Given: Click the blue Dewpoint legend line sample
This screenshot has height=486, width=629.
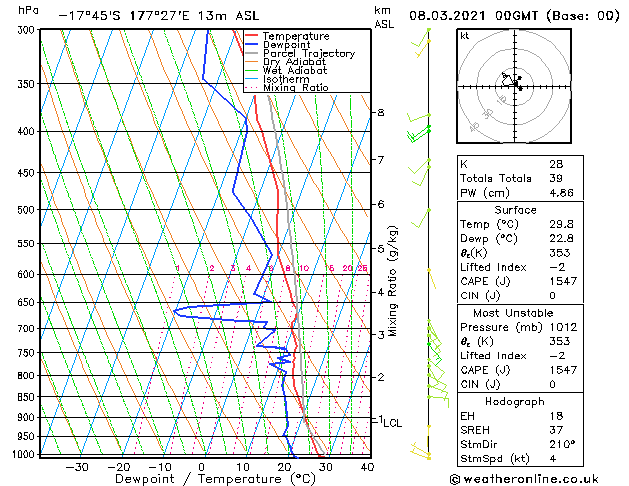Looking at the screenshot, I should click(251, 44).
